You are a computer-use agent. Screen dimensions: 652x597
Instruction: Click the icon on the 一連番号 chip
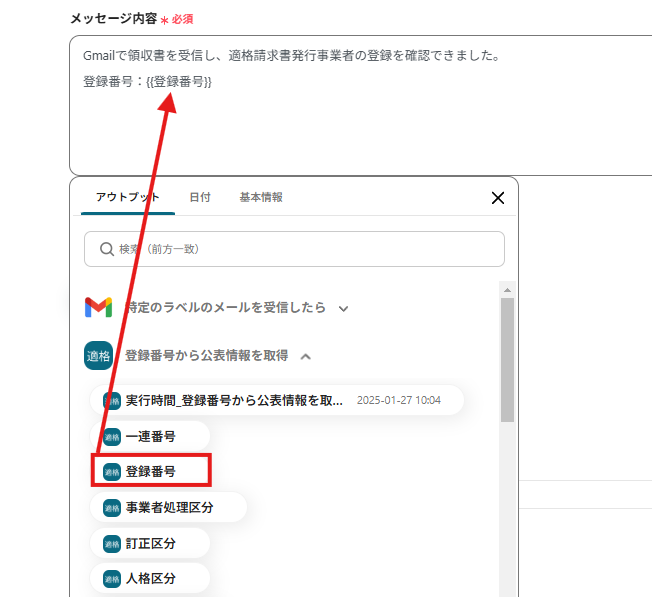tap(112, 437)
